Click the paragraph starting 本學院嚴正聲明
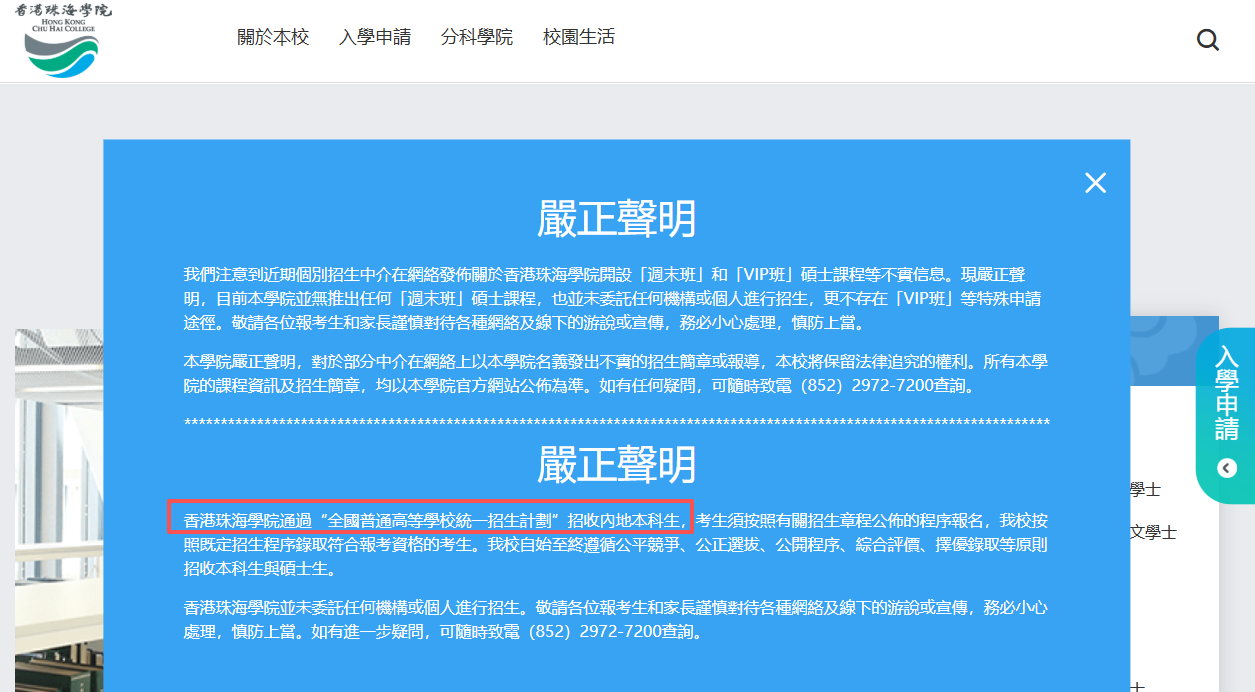 coord(616,373)
